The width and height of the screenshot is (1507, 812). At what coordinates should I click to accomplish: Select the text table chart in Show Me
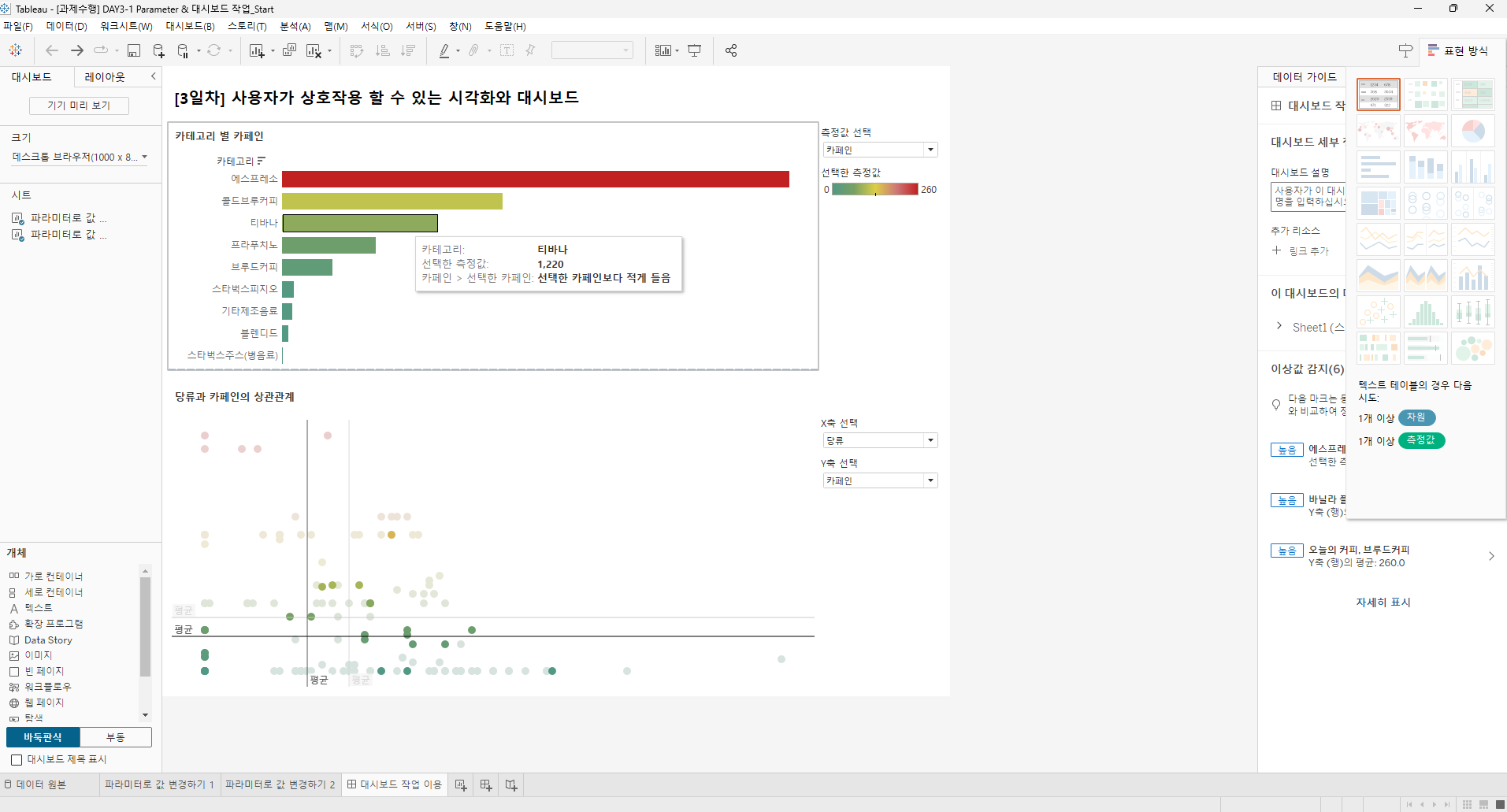(x=1379, y=95)
